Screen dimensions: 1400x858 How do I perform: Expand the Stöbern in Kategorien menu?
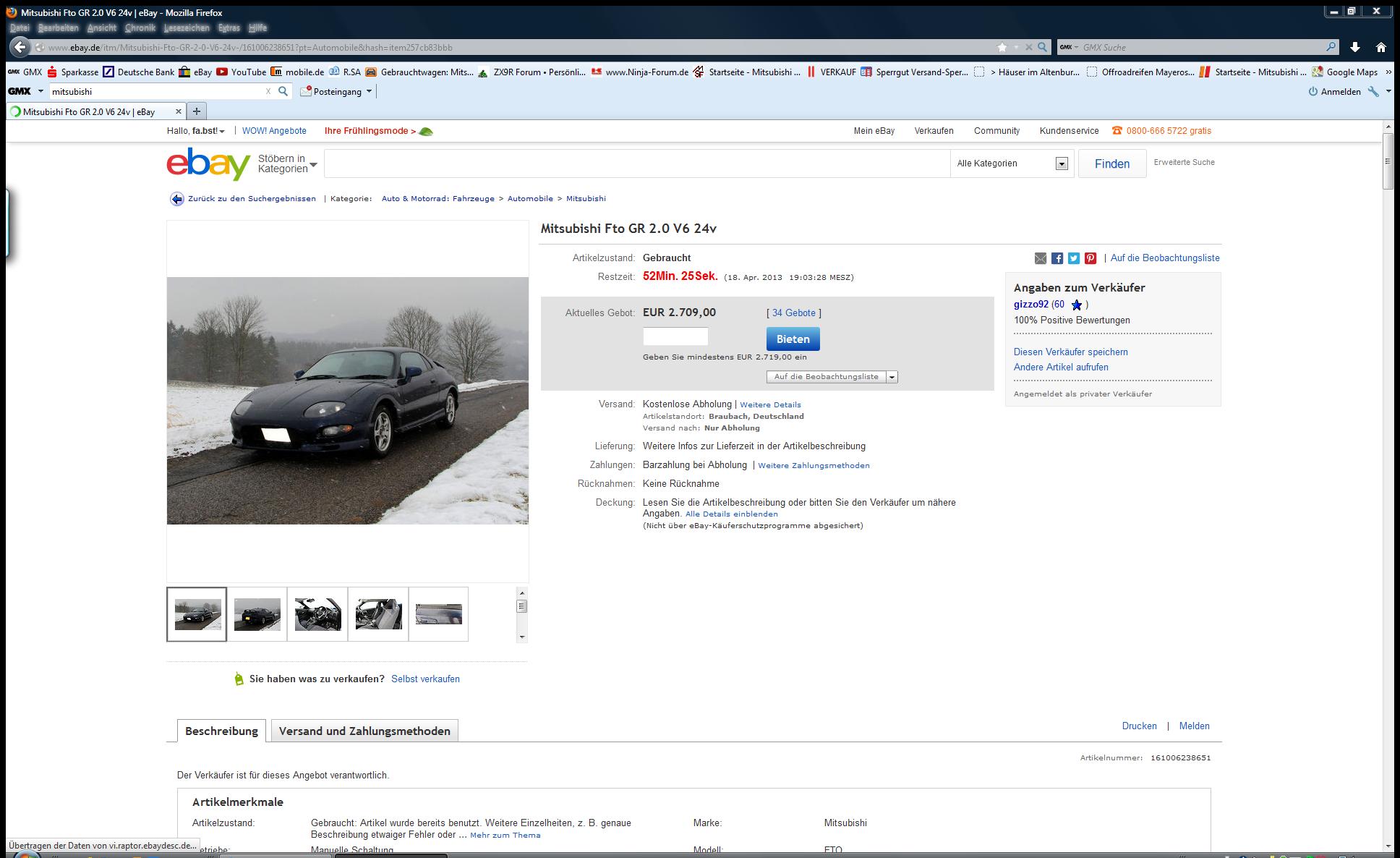tap(287, 163)
